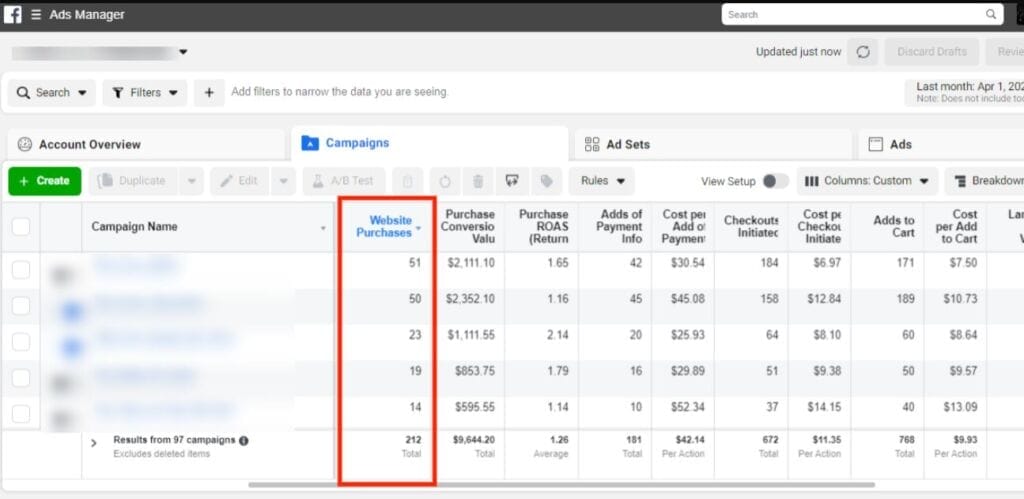This screenshot has height=499, width=1024.
Task: Click the horizontal scrollbar below the table
Action: click(x=561, y=485)
